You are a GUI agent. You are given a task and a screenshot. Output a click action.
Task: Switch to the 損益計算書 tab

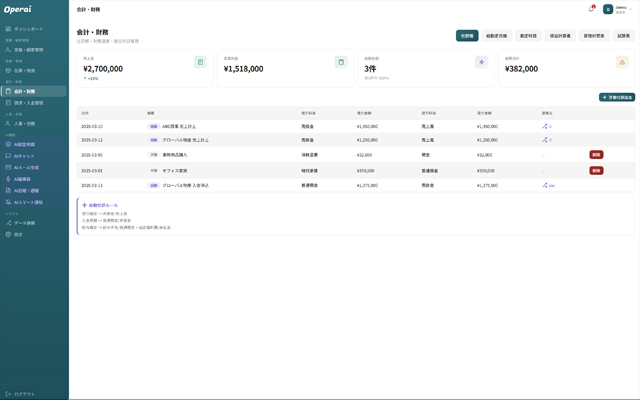(x=560, y=36)
